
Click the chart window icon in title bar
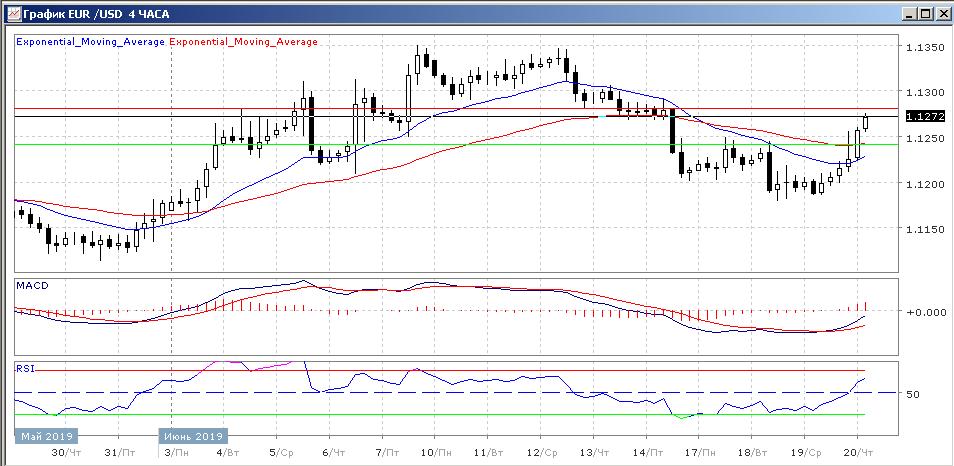click(x=13, y=13)
